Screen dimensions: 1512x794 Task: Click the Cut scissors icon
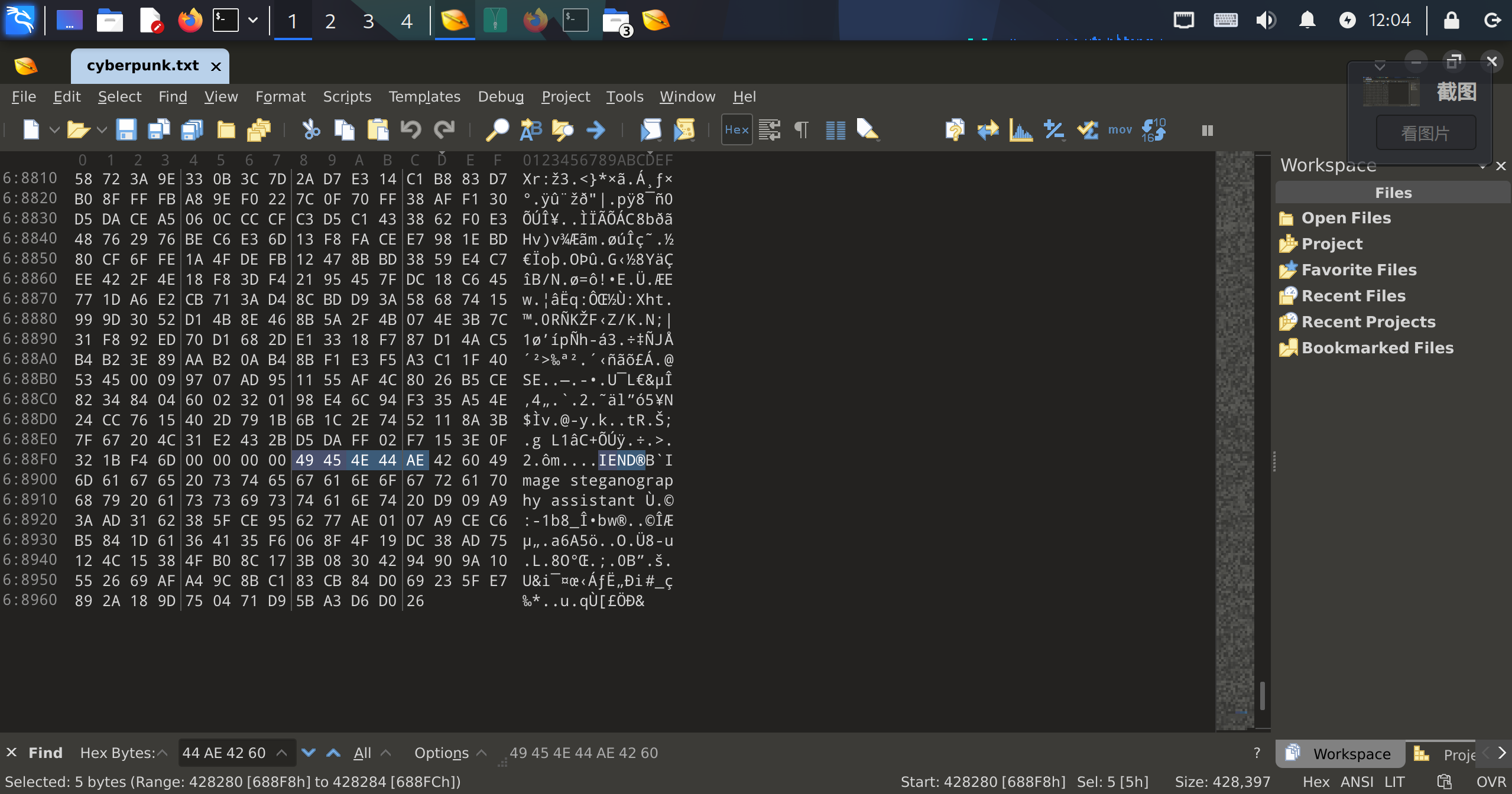[x=311, y=129]
